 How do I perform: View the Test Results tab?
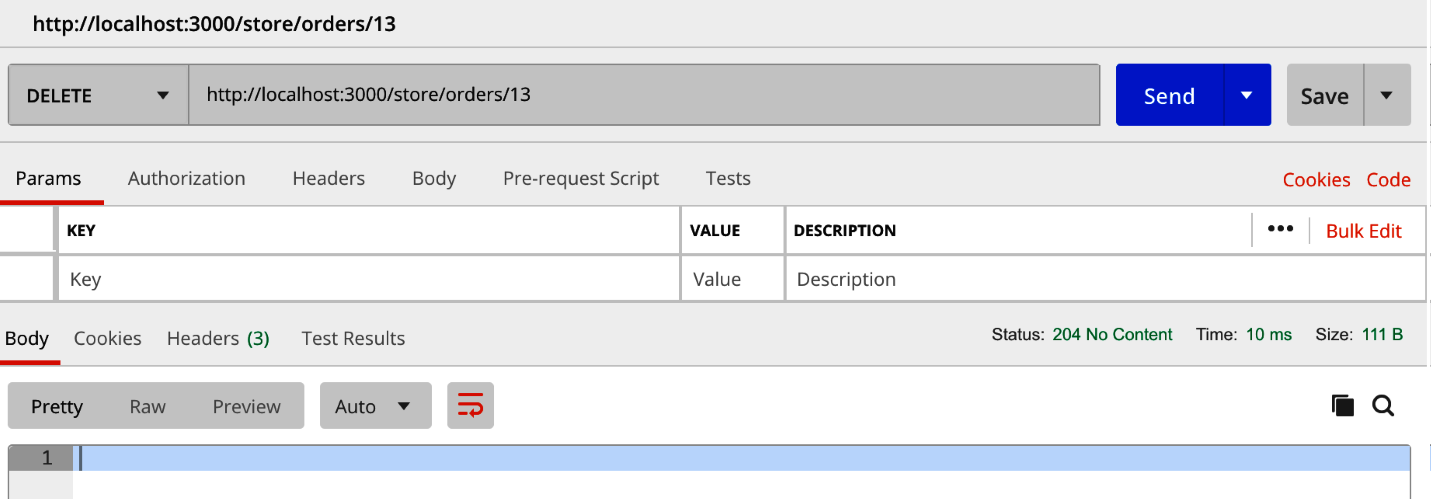coord(353,338)
